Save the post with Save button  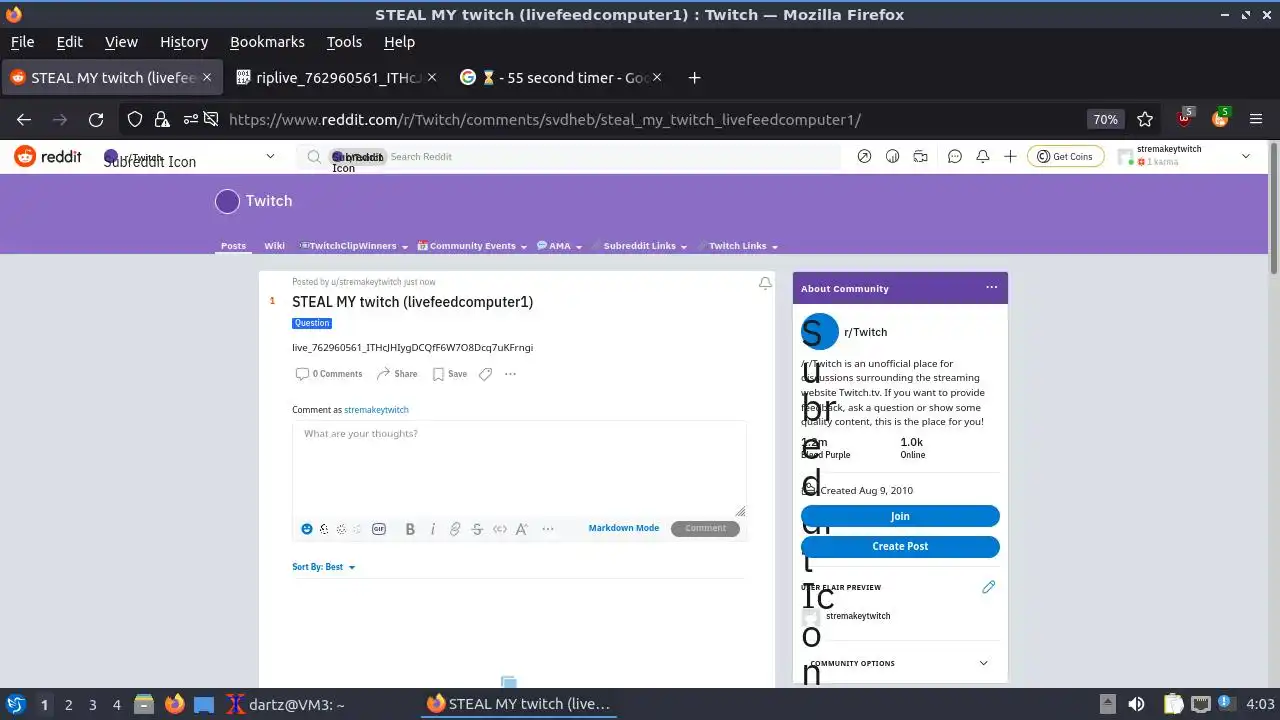[450, 374]
